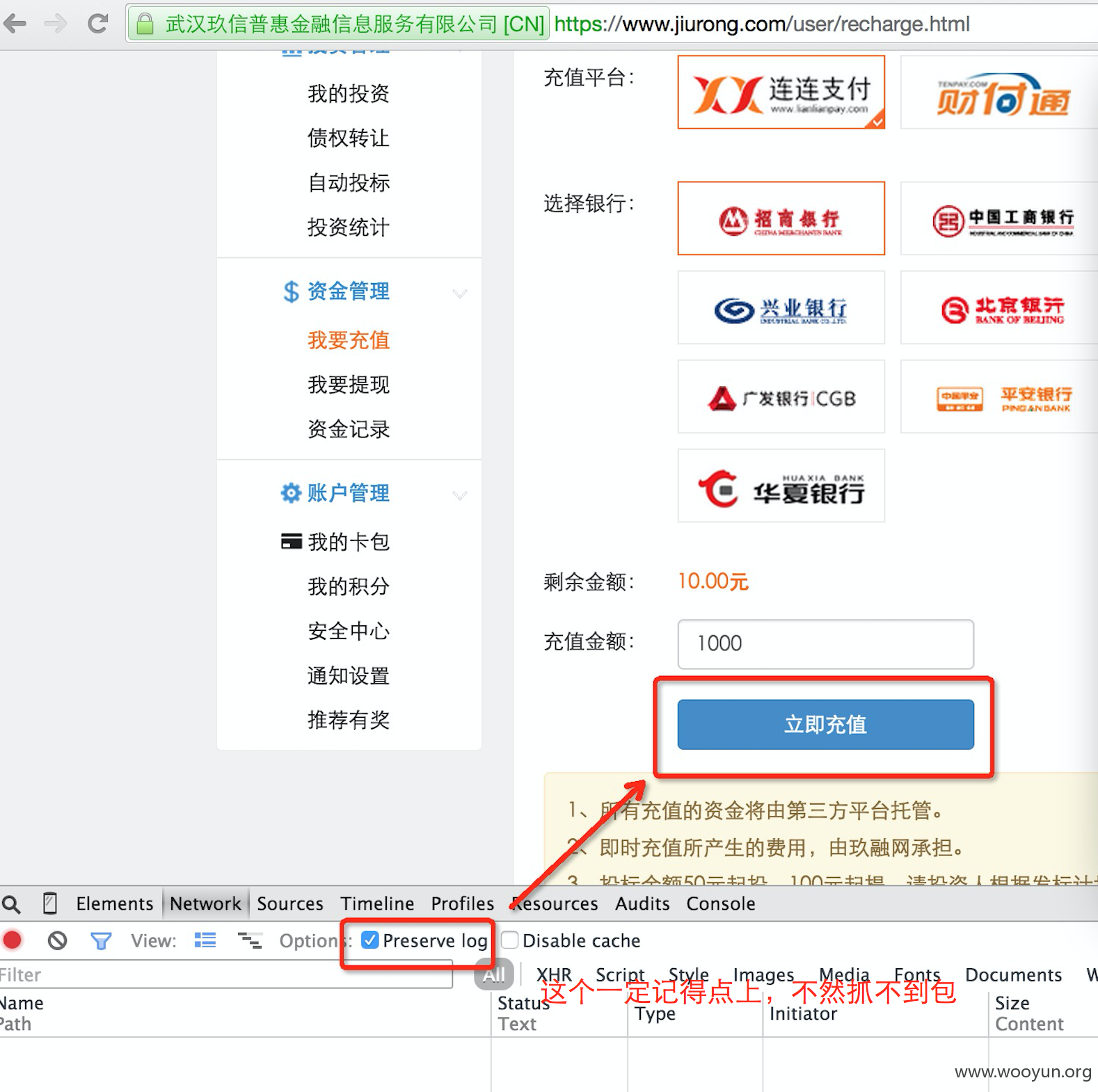1098x1092 pixels.
Task: Reload the page with the refresh icon
Action: click(x=97, y=24)
